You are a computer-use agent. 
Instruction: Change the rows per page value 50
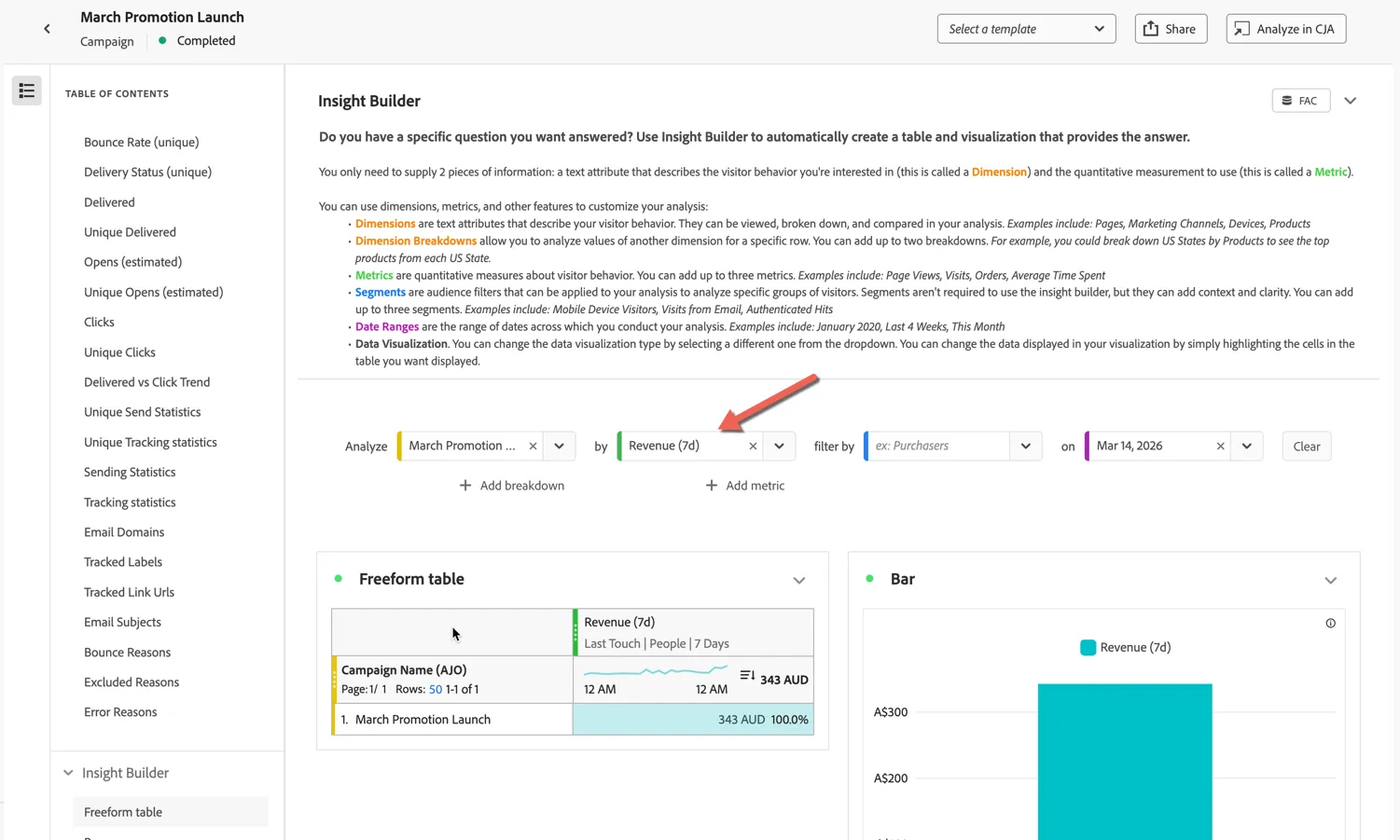(436, 690)
